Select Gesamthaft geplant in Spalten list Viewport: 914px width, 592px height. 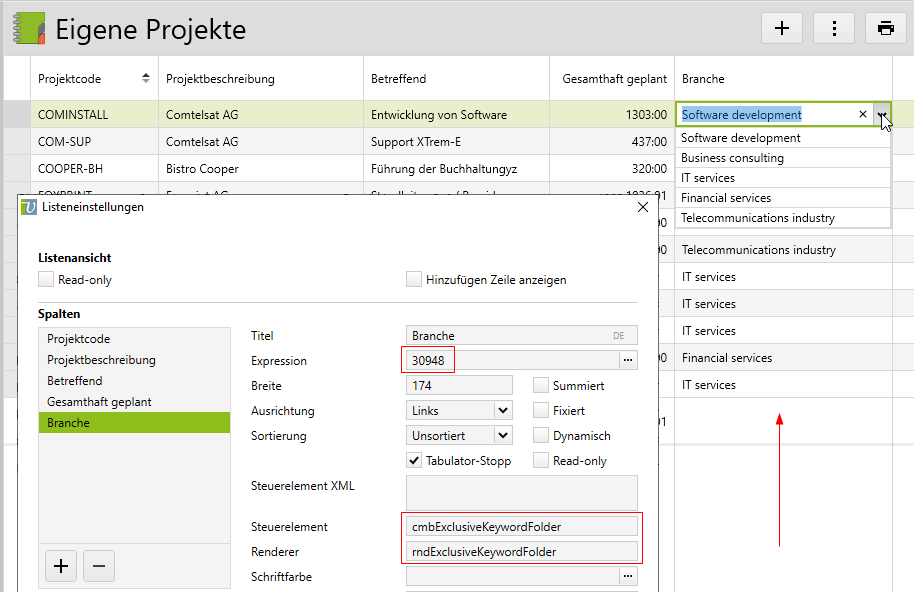point(99,402)
